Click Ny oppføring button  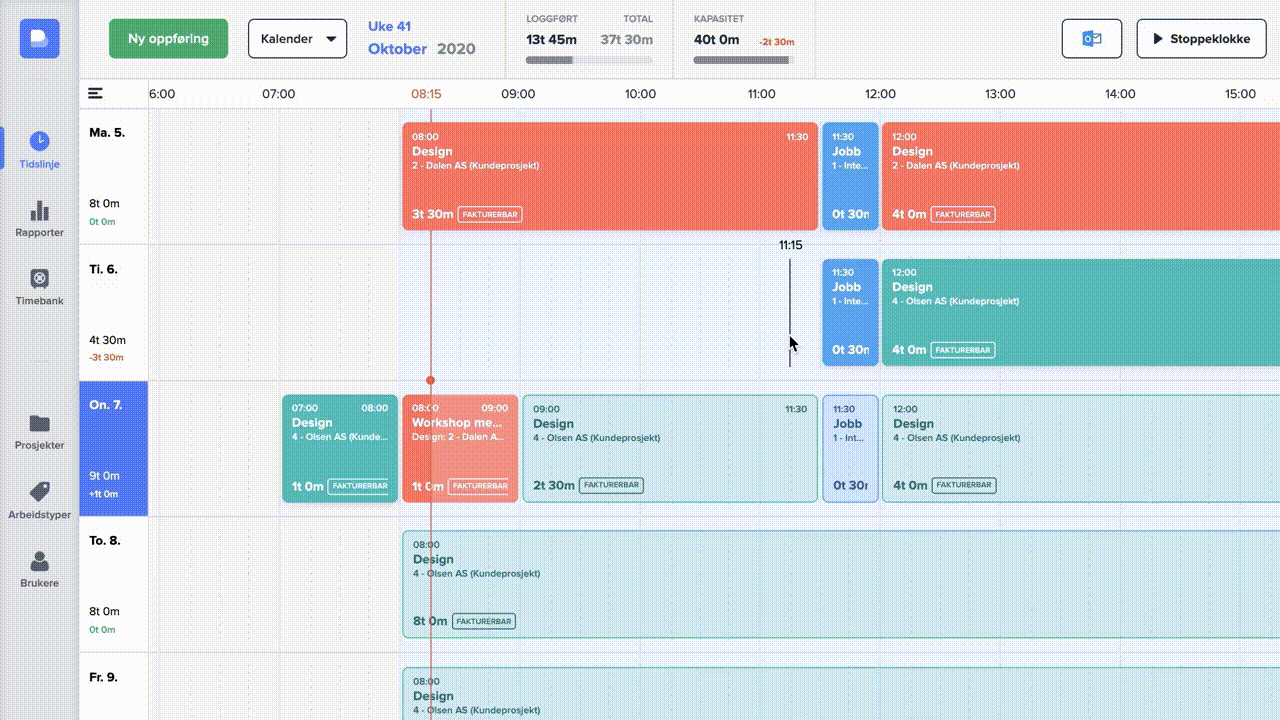point(168,39)
